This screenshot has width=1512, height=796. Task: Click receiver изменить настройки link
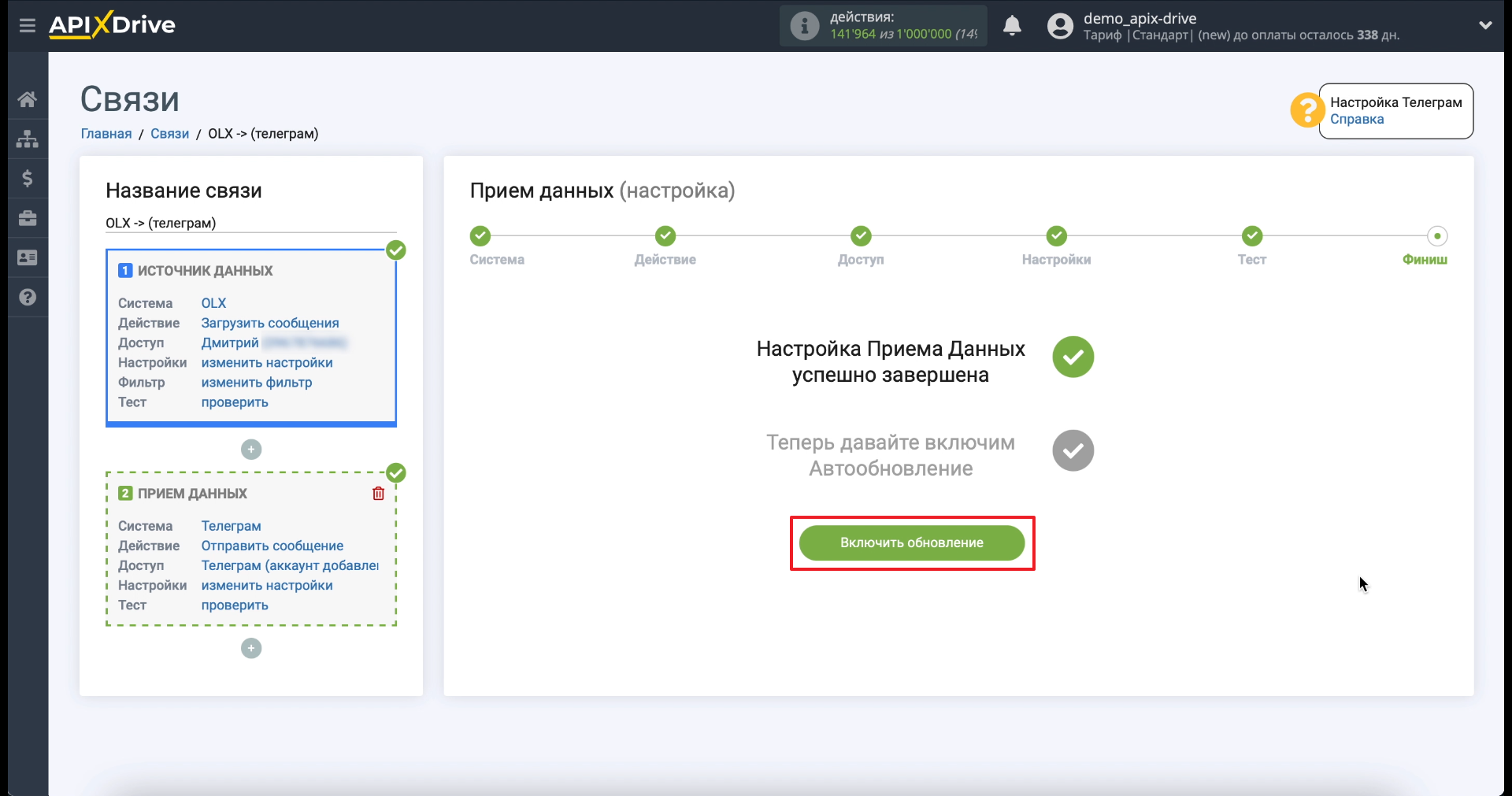[267, 585]
